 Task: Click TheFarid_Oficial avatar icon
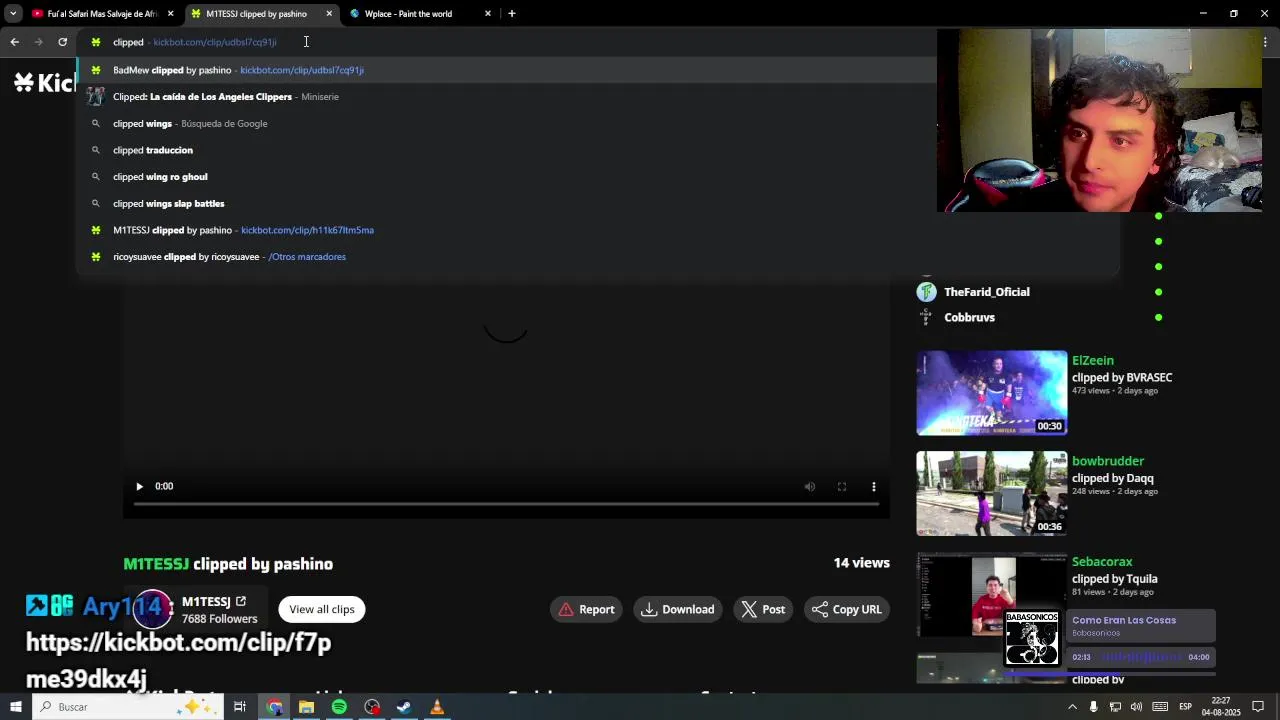tap(927, 292)
